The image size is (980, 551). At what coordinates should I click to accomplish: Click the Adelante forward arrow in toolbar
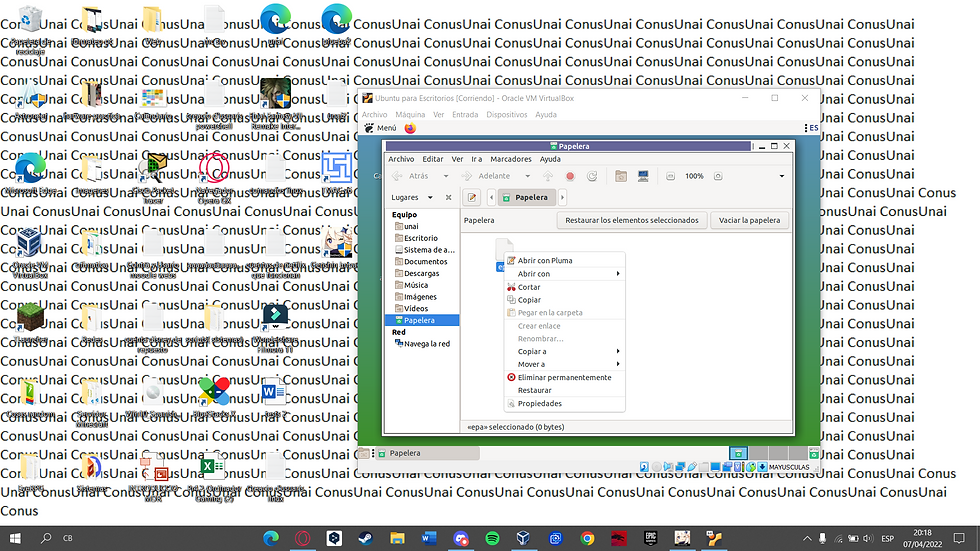(x=466, y=176)
